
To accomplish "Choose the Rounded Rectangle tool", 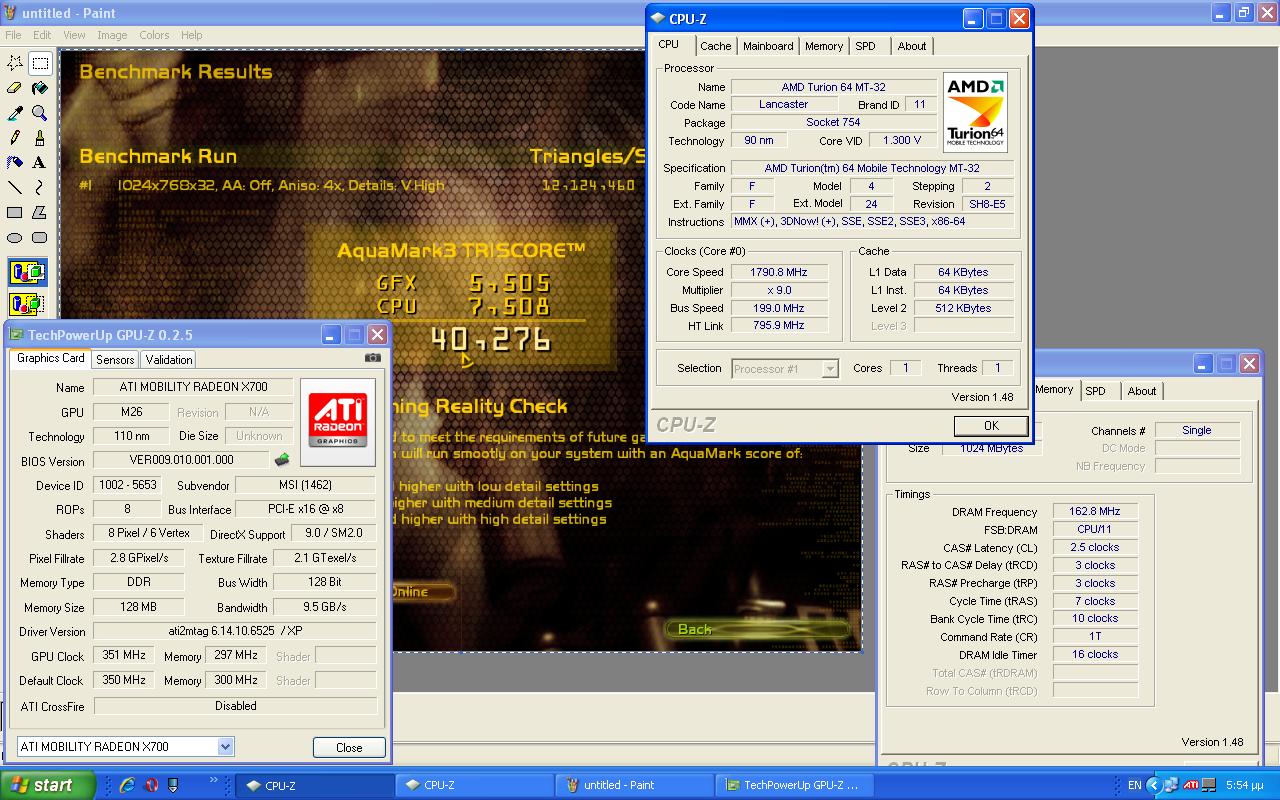I will click(x=40, y=237).
